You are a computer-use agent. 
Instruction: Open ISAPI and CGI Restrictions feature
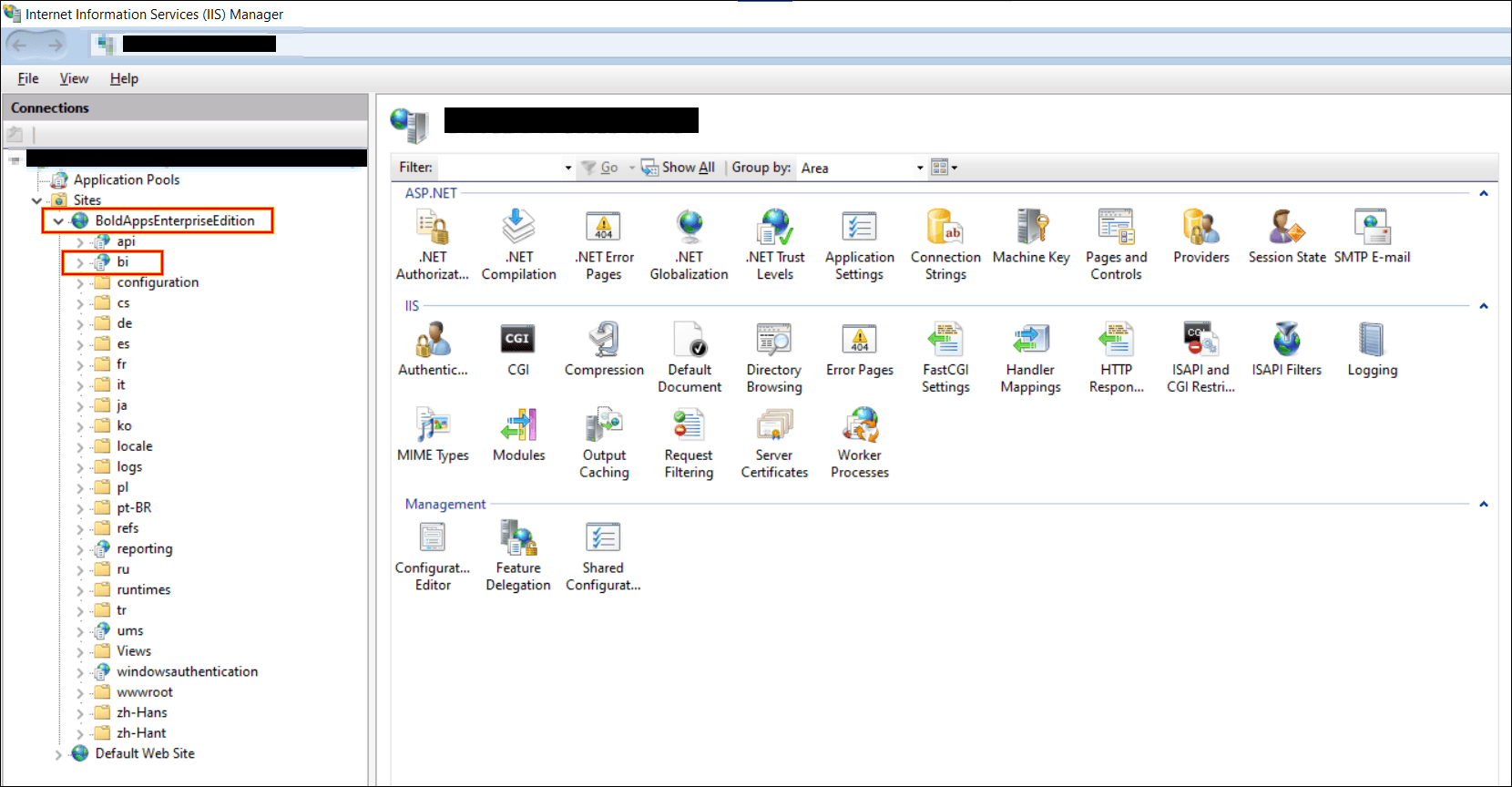click(1201, 357)
